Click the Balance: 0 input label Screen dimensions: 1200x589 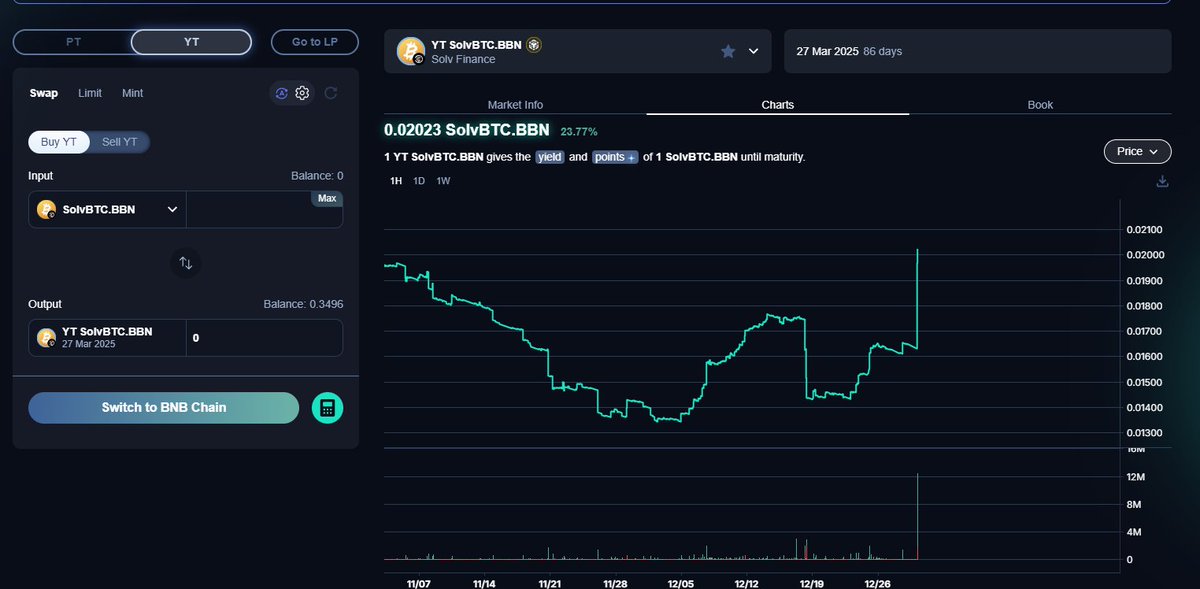[x=317, y=176]
